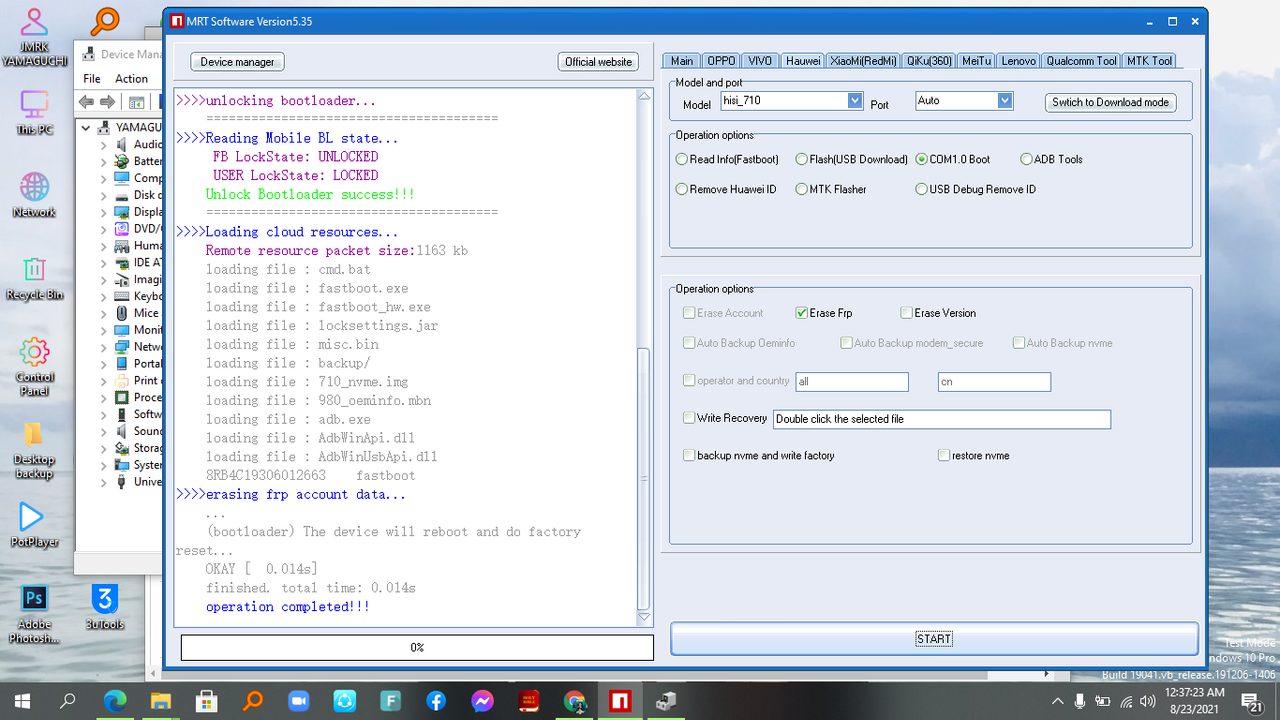Switch to the XiaoMi(RedMi) tab

click(x=863, y=61)
